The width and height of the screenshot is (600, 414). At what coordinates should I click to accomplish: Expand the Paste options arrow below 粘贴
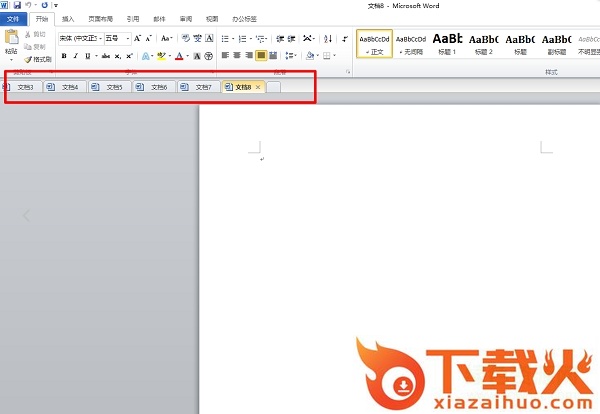11,60
